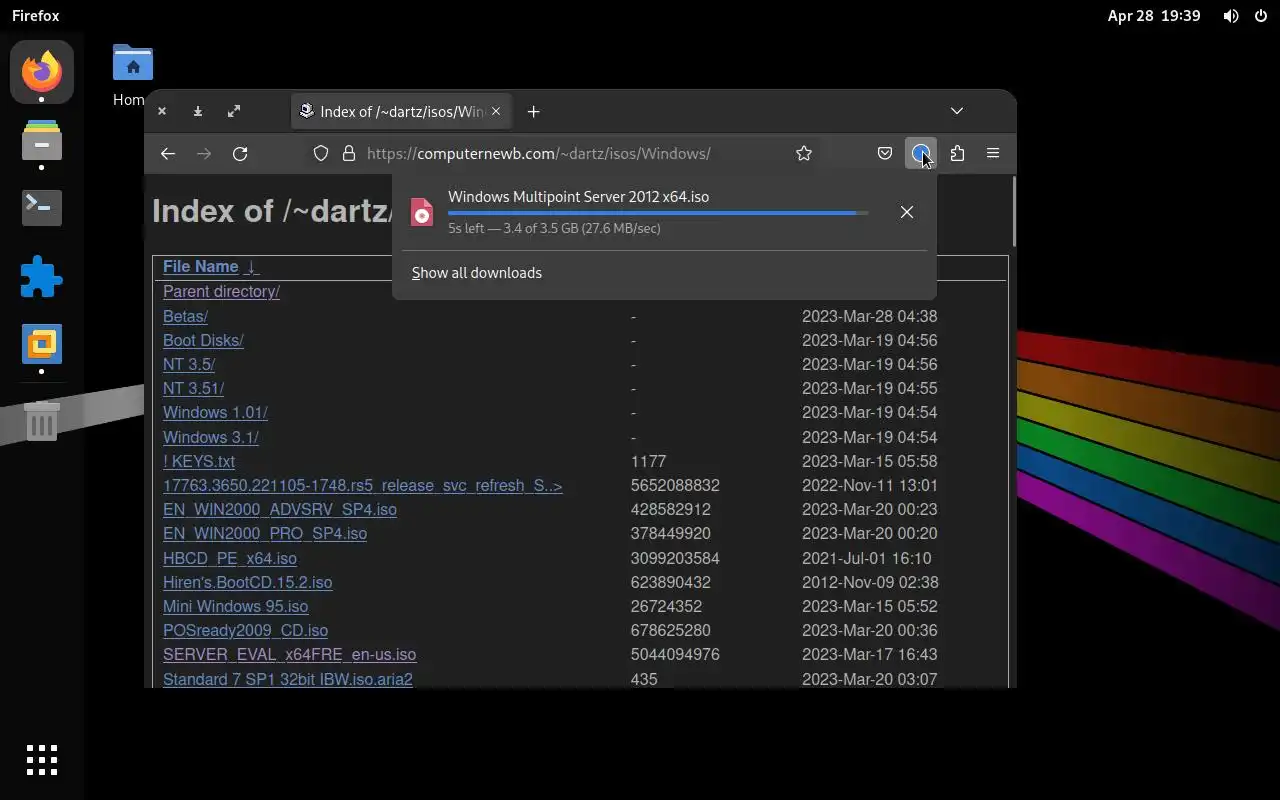Click the download progress bar
The width and height of the screenshot is (1280, 800).
658,213
